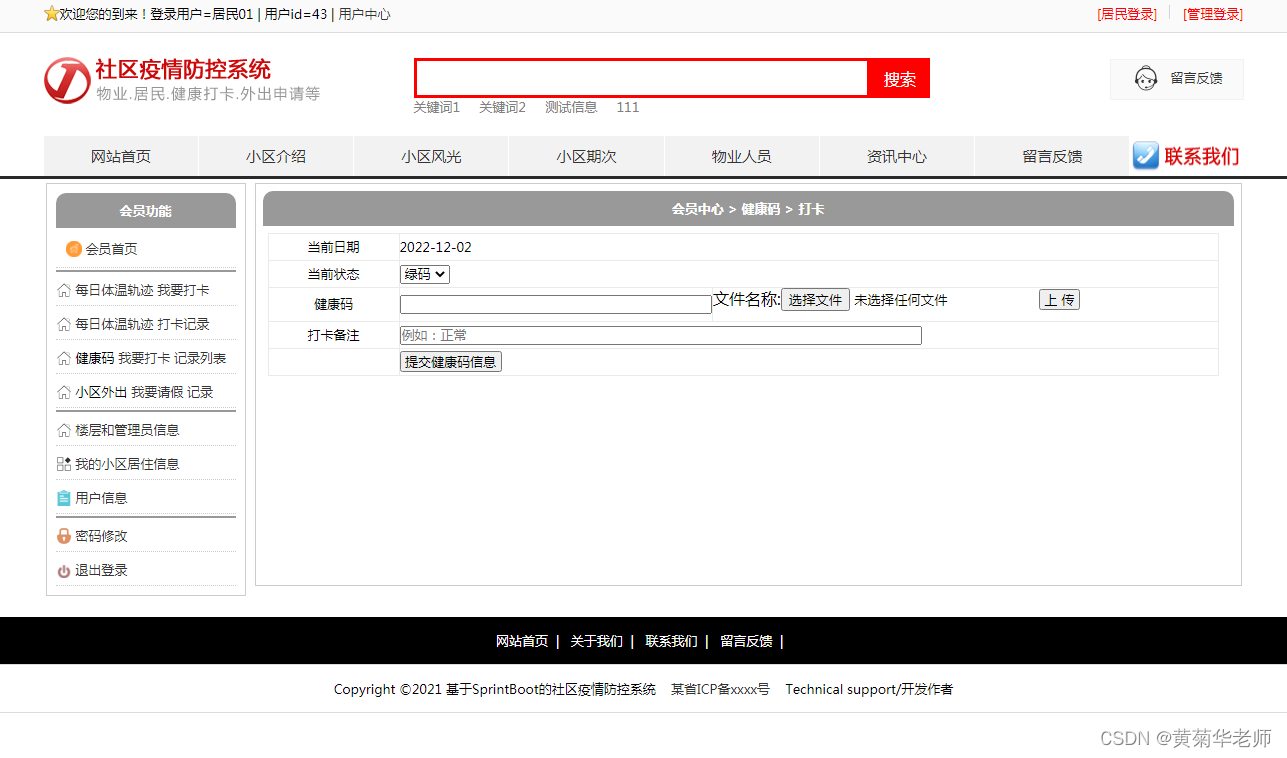Click the 选择文件 file chooser button
The height and width of the screenshot is (758, 1287).
[x=815, y=300]
